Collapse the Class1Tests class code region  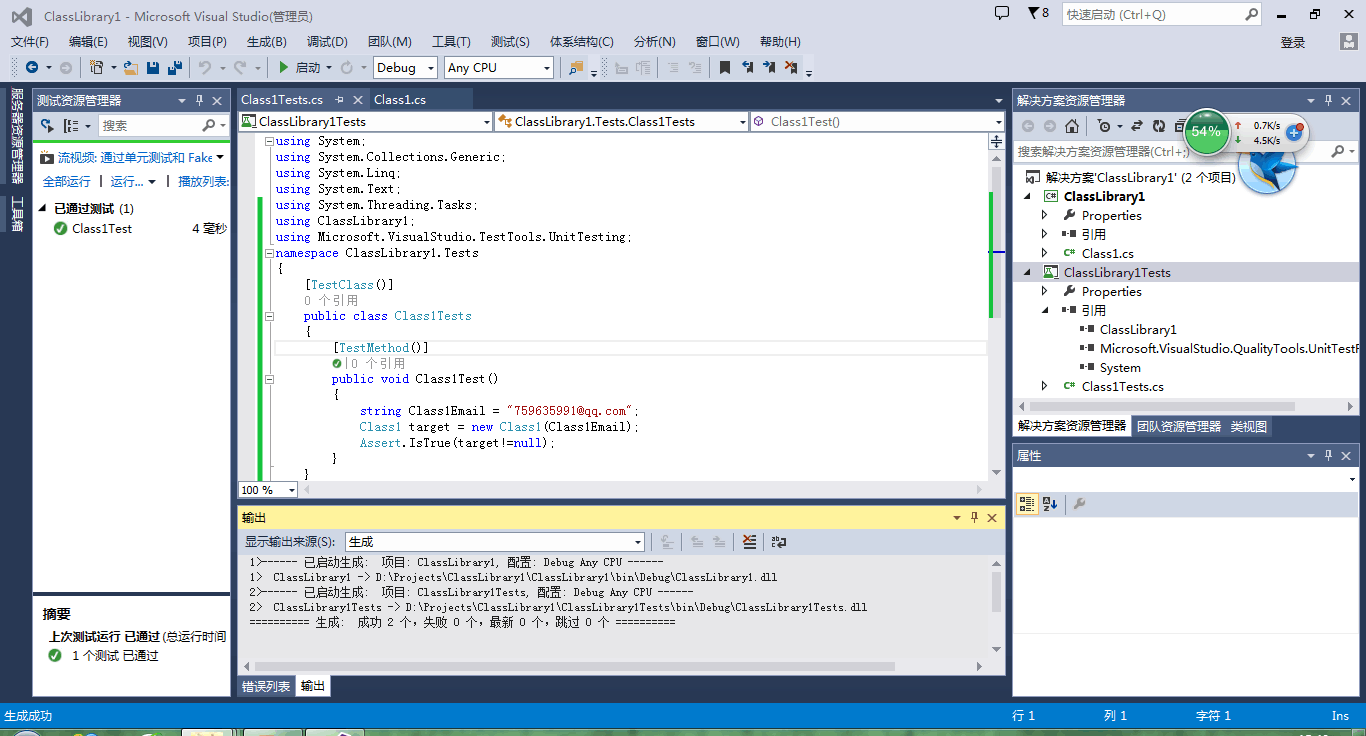point(268,316)
